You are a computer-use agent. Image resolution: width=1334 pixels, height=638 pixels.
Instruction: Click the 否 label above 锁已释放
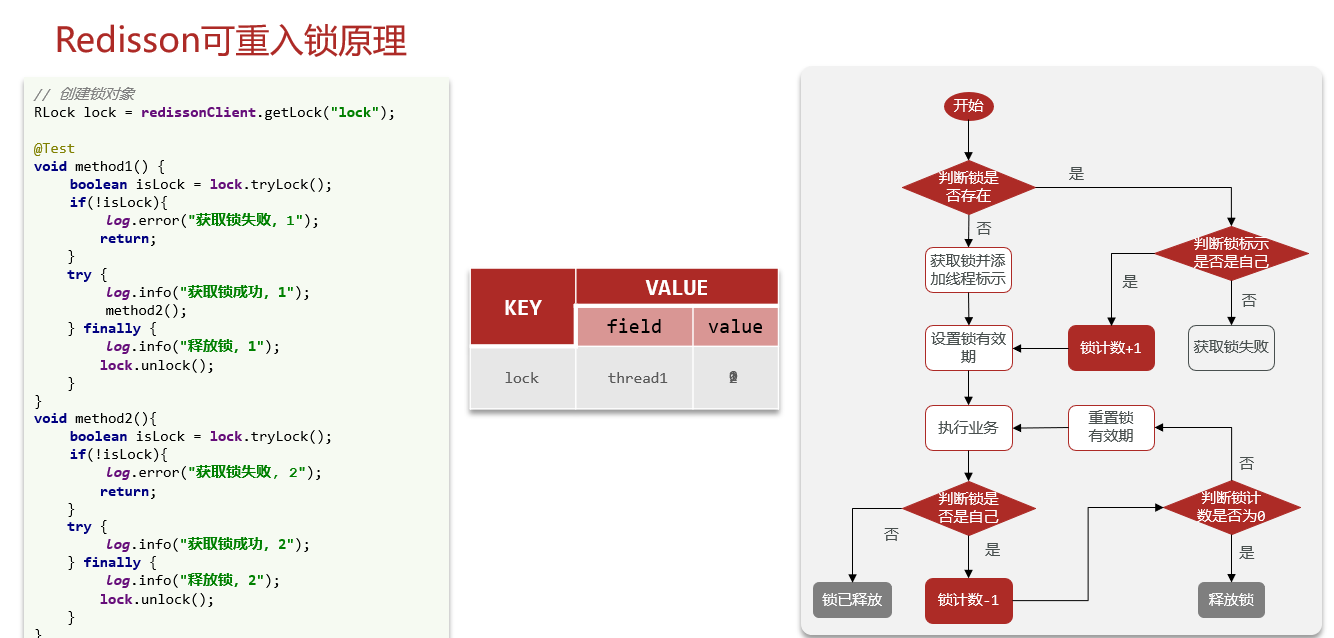click(891, 534)
